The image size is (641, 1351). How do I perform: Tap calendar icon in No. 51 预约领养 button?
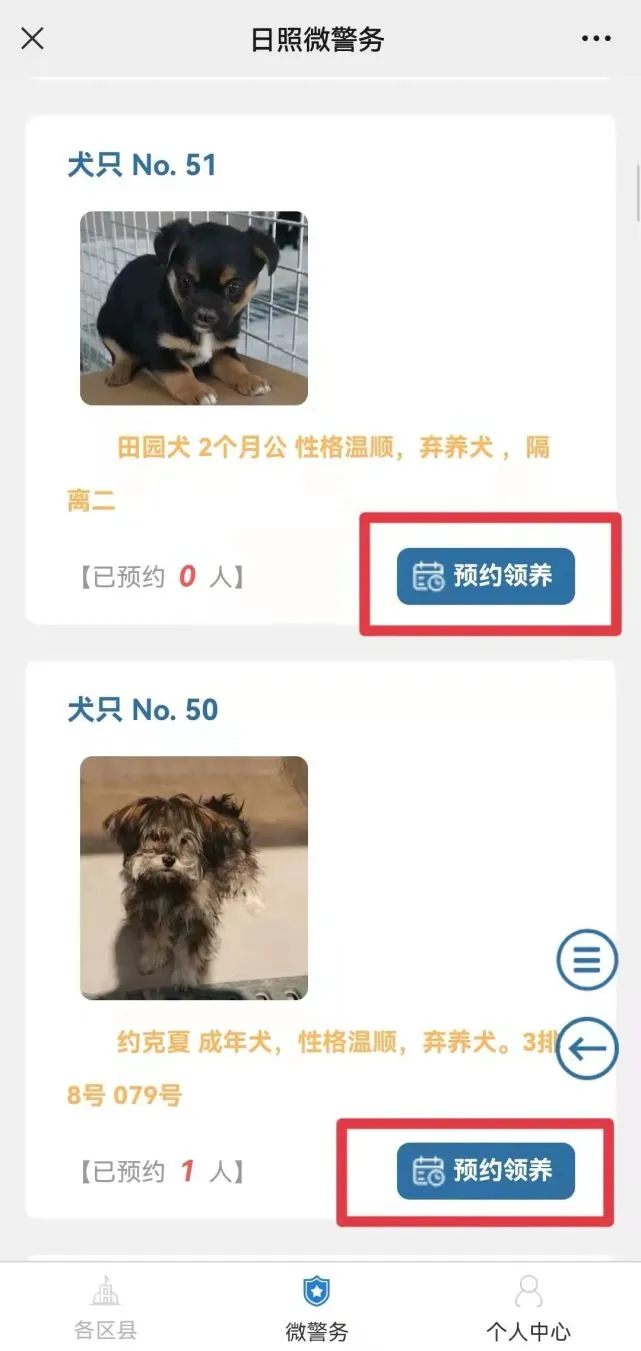pos(429,577)
